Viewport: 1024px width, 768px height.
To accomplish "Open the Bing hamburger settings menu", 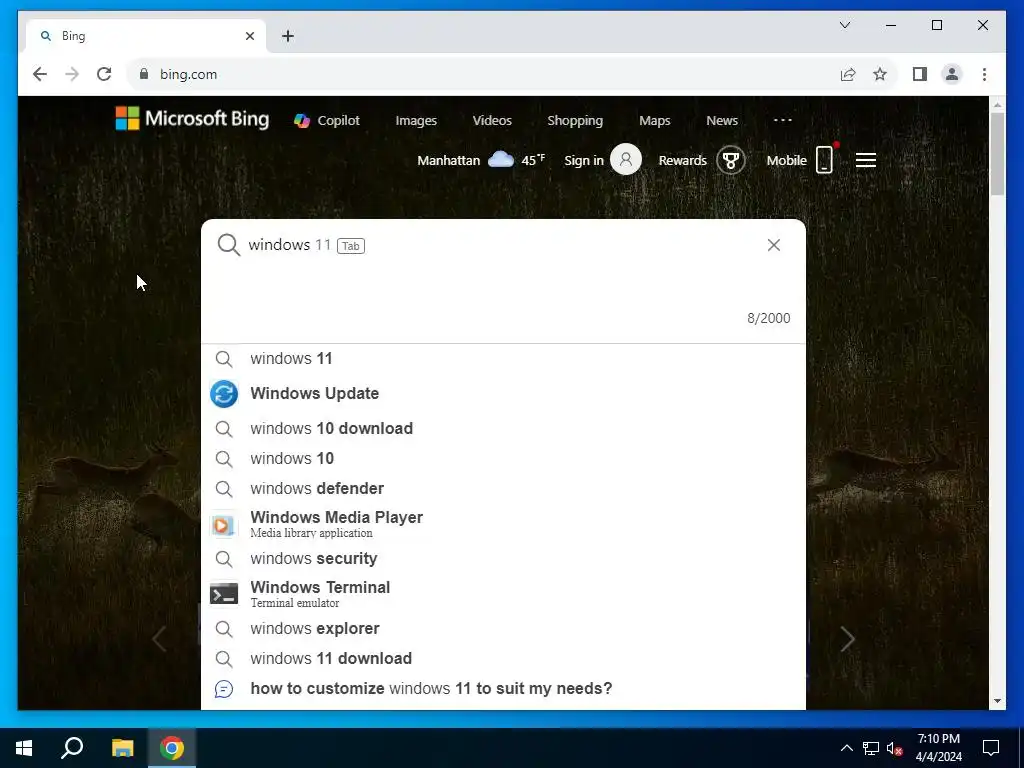I will coord(865,160).
